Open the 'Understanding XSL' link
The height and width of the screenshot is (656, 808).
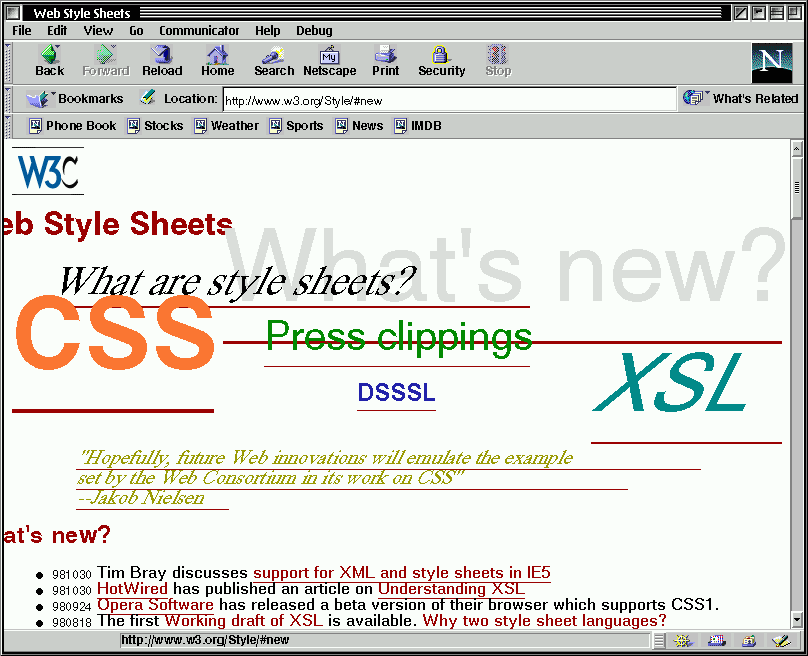[x=451, y=588]
